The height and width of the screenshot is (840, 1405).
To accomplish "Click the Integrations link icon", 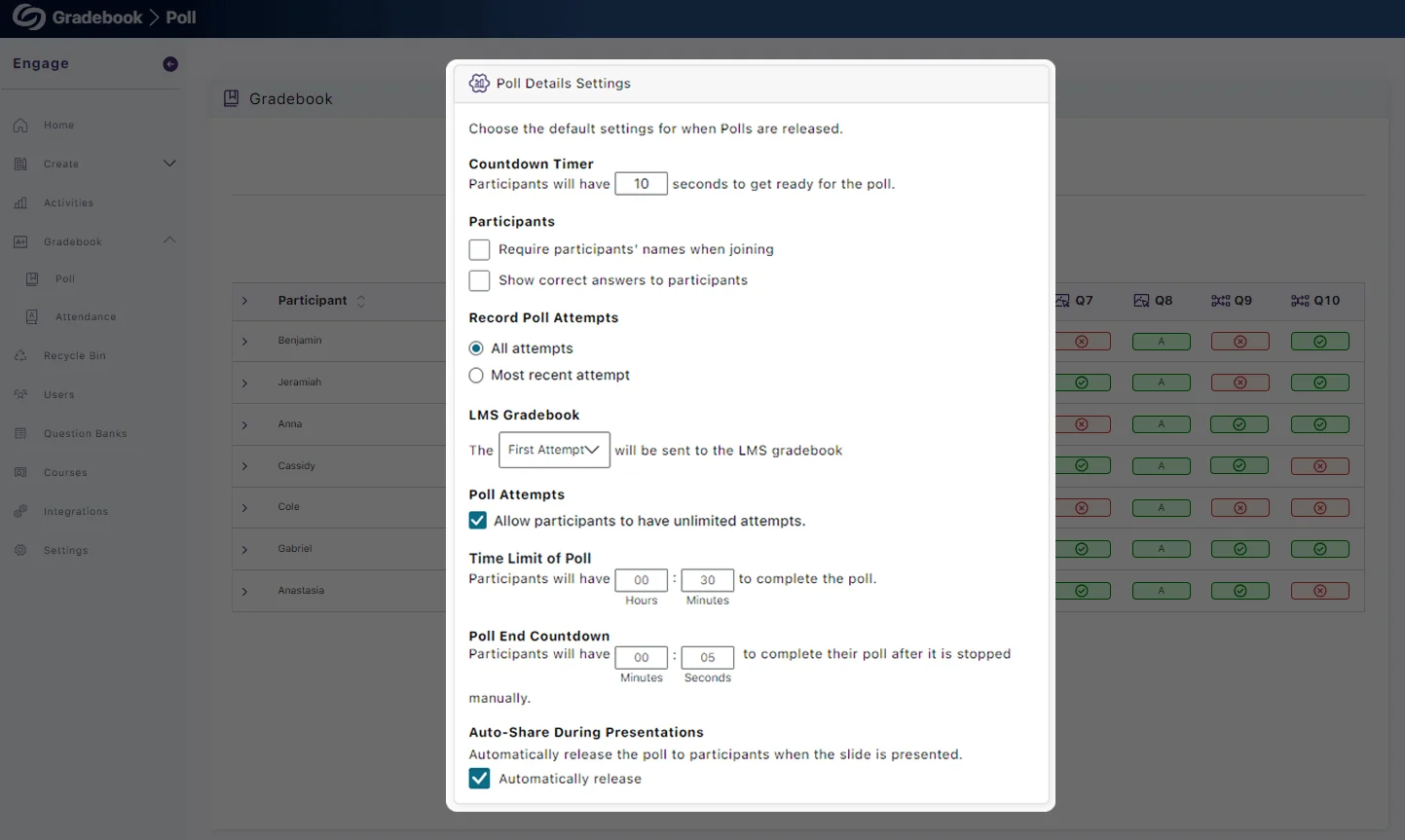I will pyautogui.click(x=20, y=512).
